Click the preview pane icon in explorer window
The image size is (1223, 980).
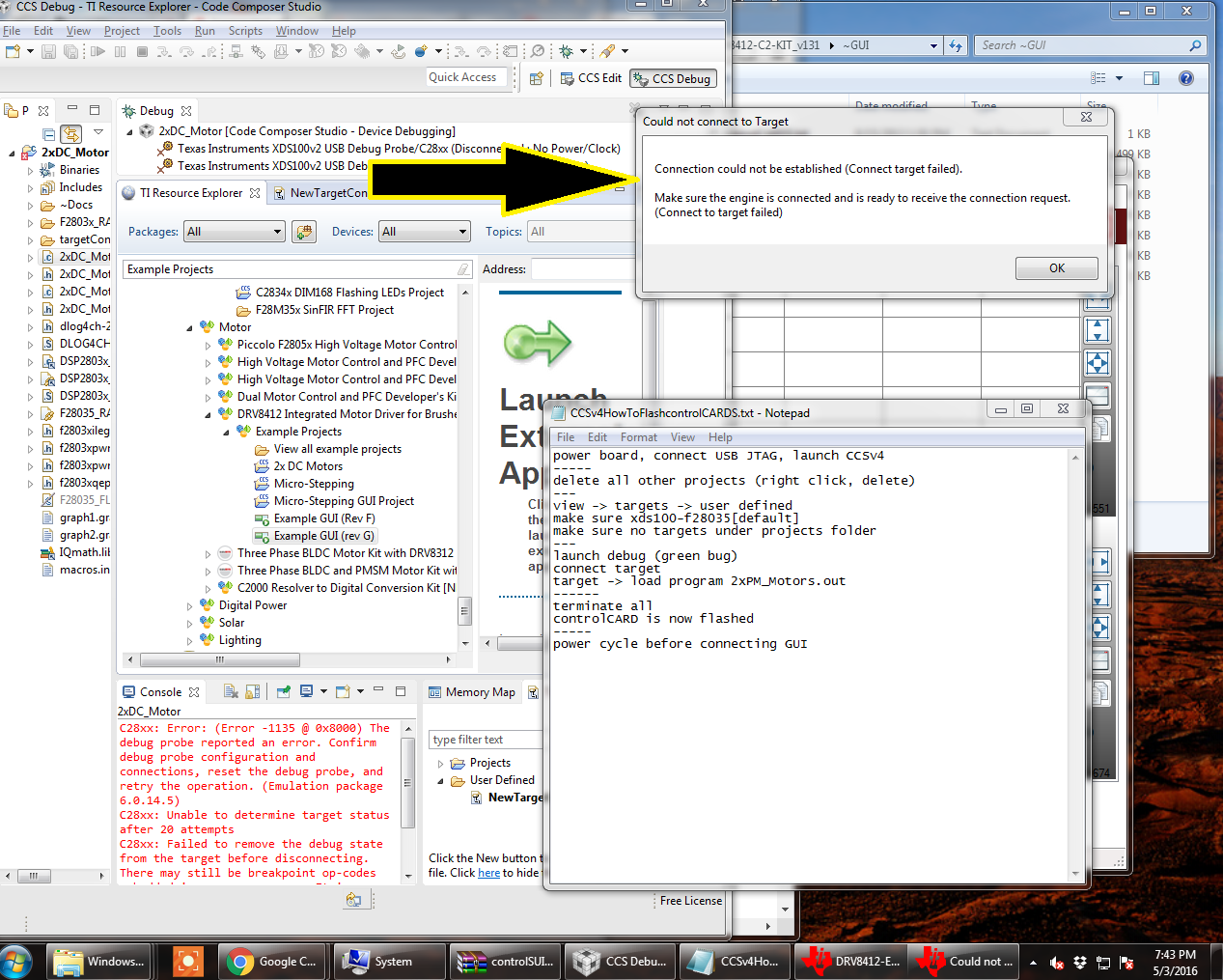click(x=1151, y=78)
